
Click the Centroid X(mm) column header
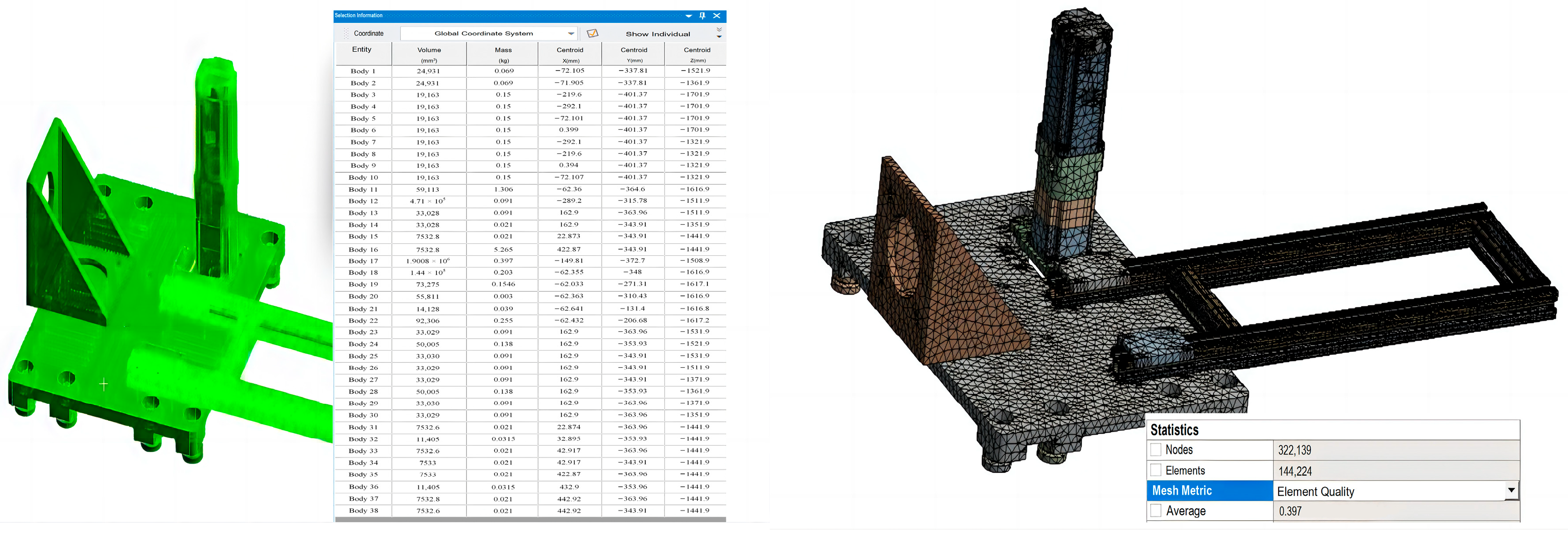(570, 54)
